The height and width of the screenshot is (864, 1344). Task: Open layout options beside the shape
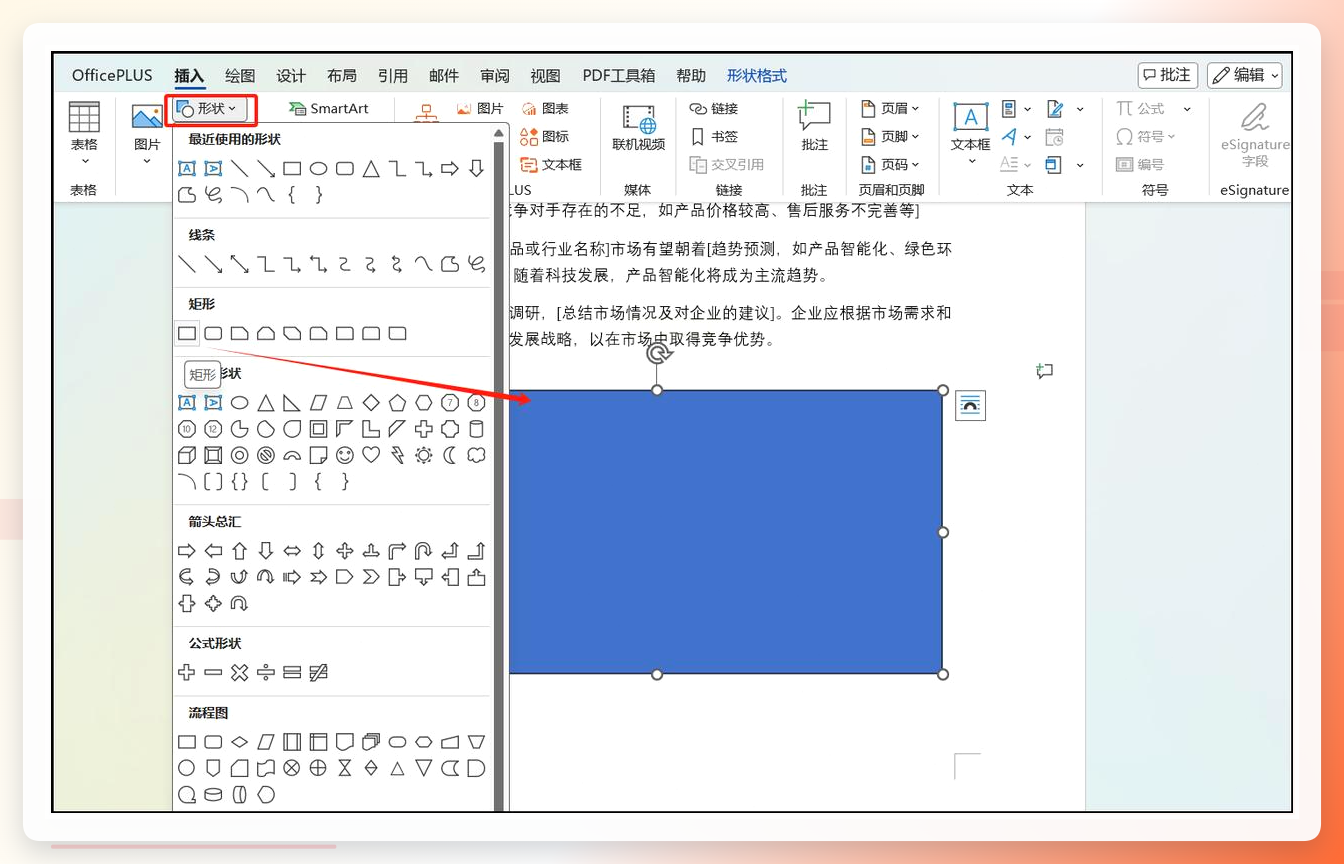970,405
